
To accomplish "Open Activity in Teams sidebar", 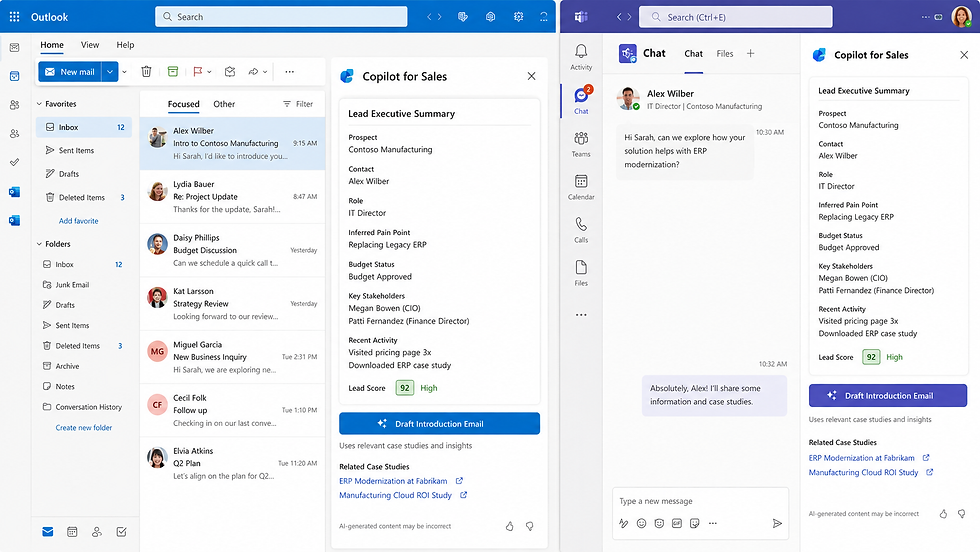I will (581, 57).
